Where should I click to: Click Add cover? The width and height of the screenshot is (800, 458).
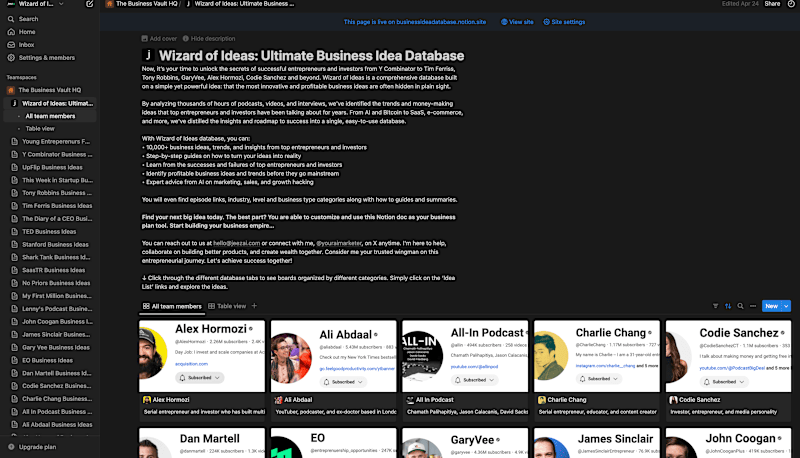click(x=159, y=38)
